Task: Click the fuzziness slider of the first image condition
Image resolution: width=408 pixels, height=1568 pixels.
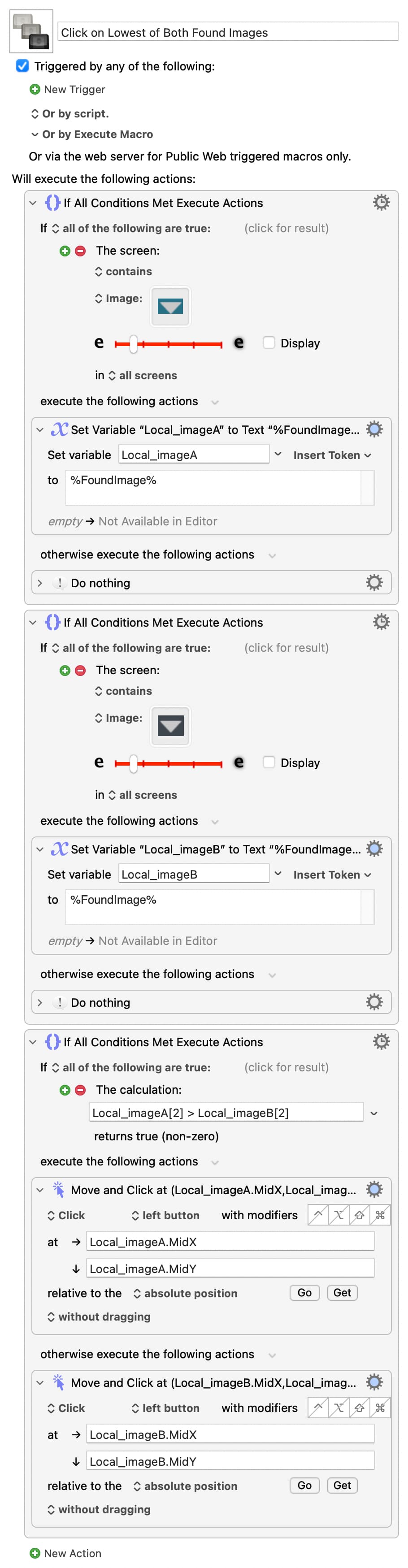Action: pos(133,344)
